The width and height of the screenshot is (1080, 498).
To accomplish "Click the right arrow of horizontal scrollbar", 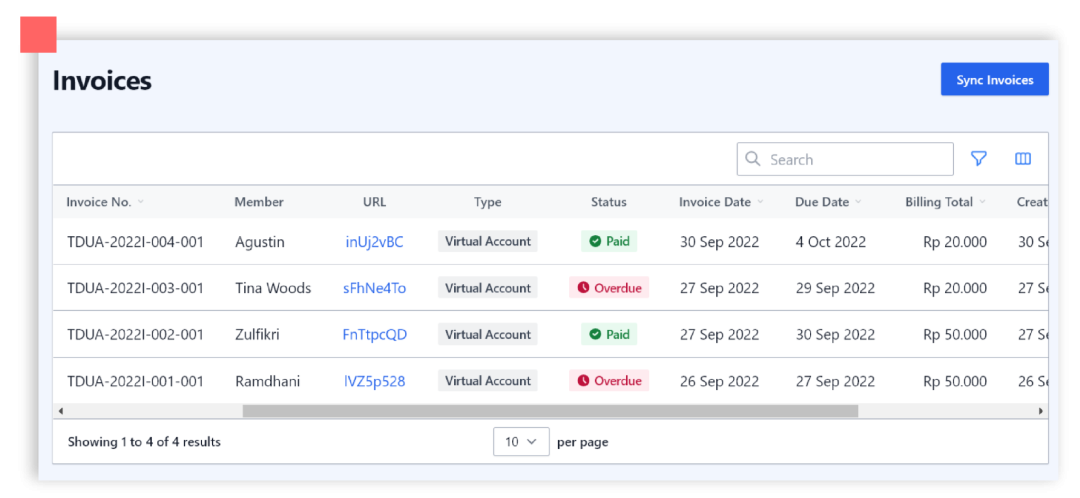I will click(x=1041, y=411).
